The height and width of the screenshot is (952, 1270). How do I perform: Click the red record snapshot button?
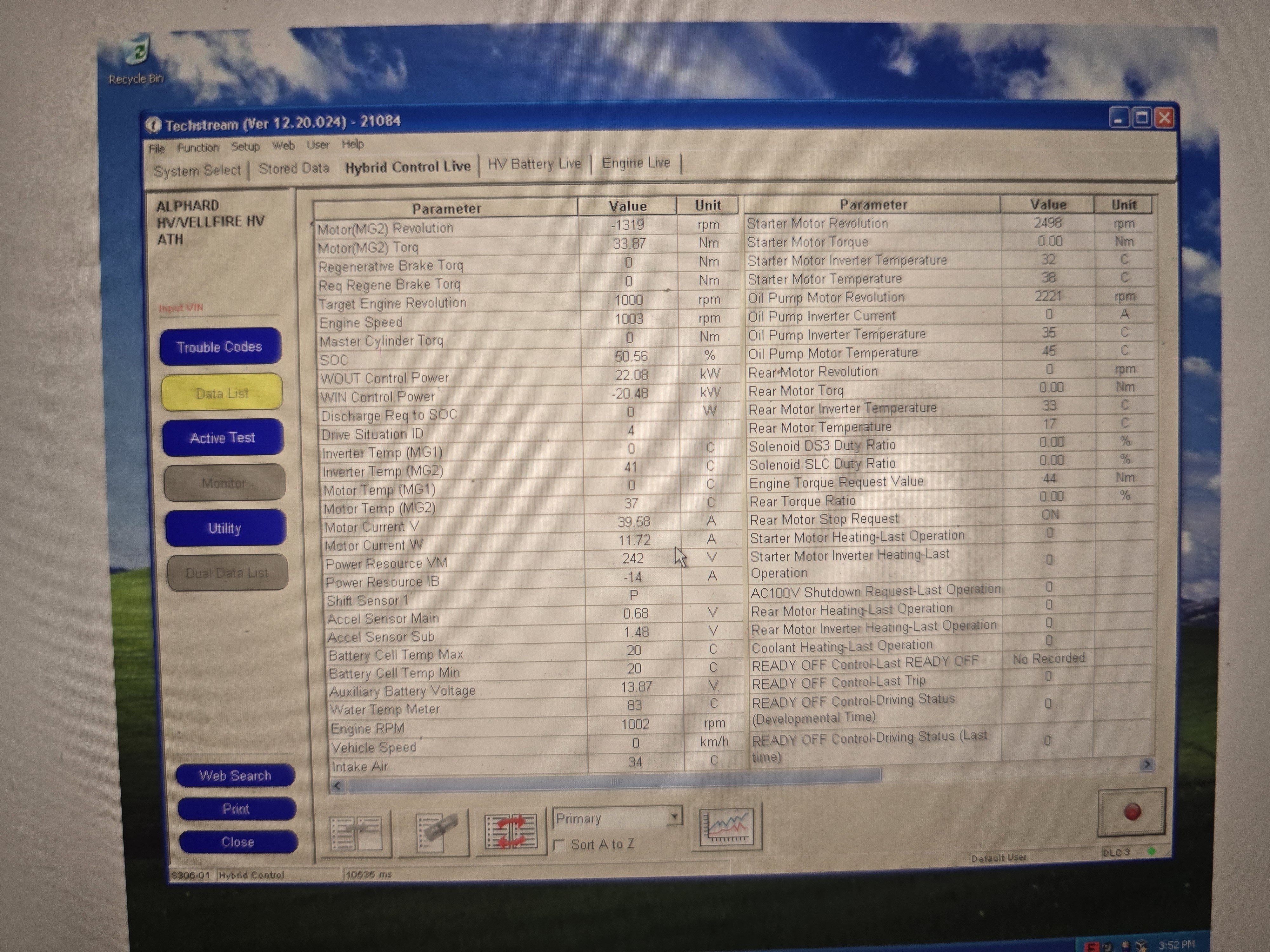coord(1132,811)
